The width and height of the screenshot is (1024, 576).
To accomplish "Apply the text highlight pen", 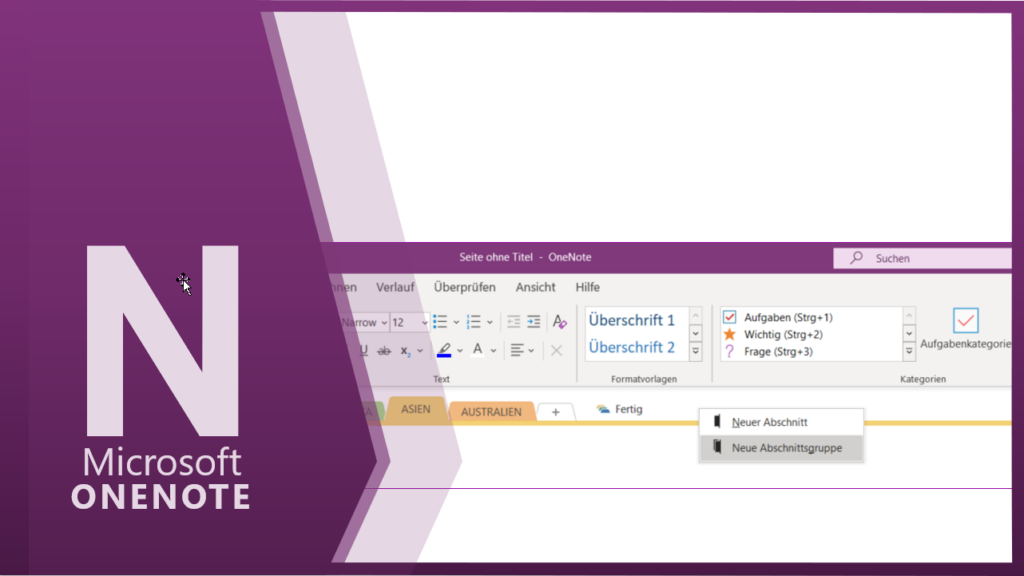I will pos(444,350).
